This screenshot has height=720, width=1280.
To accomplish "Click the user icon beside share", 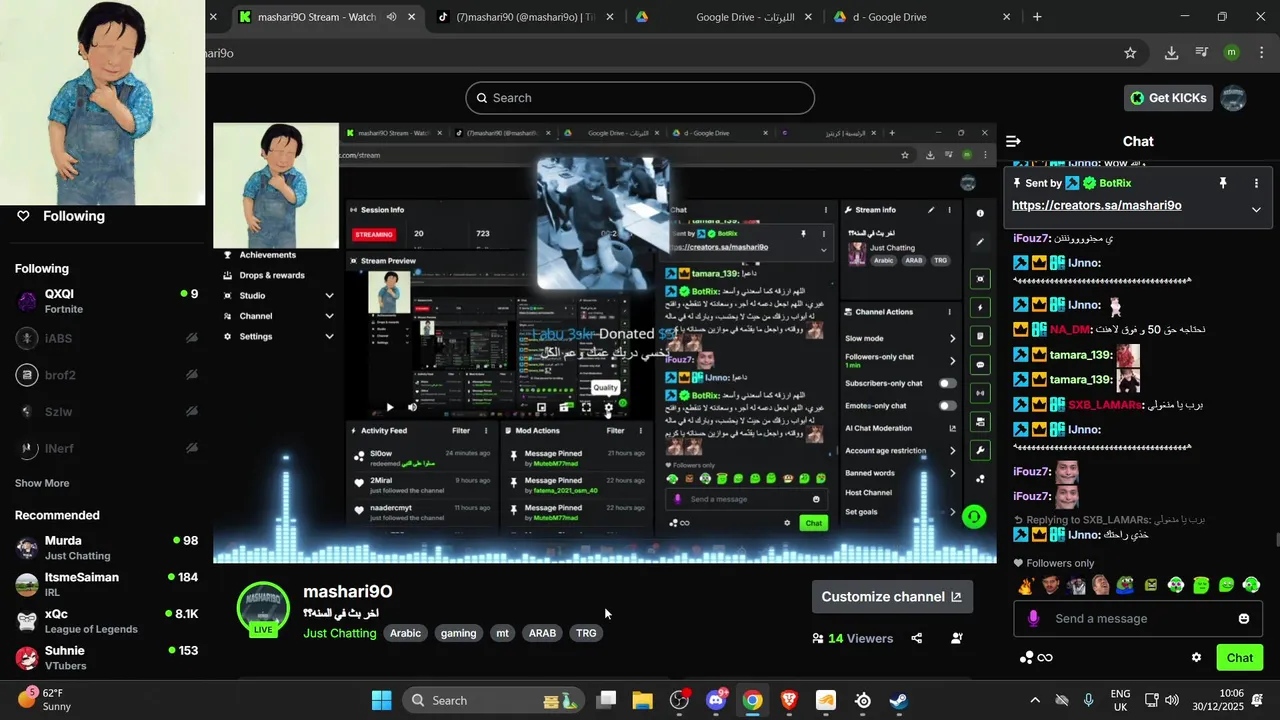I will point(957,638).
